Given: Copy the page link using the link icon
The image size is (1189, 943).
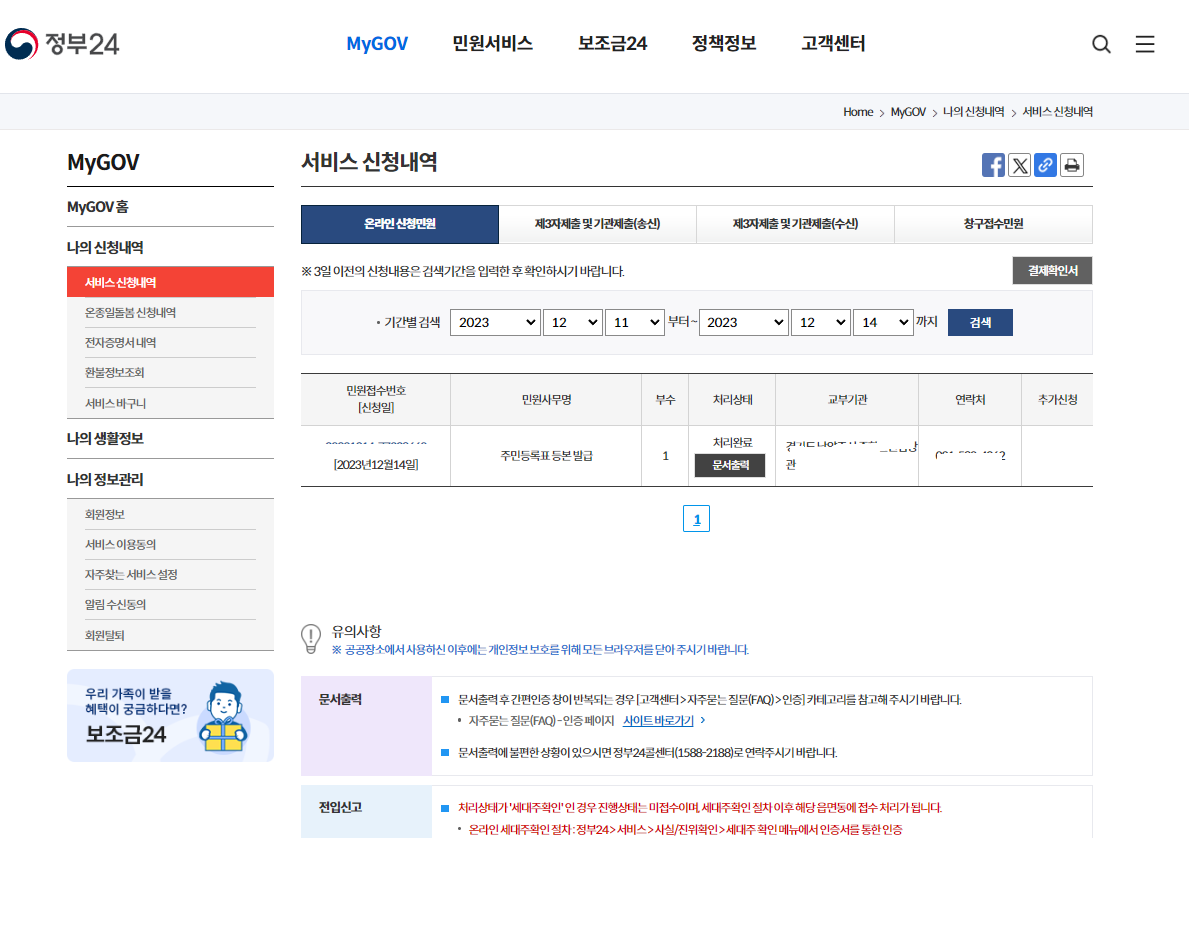Looking at the screenshot, I should (1045, 165).
